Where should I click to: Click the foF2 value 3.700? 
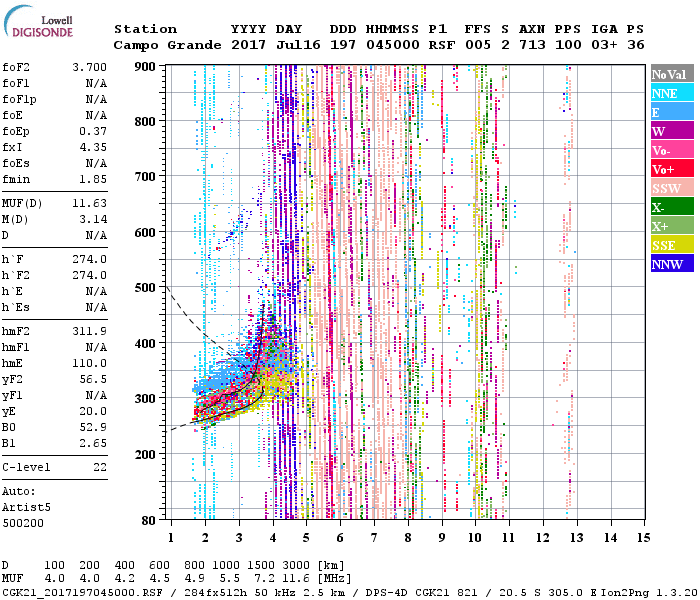click(89, 66)
